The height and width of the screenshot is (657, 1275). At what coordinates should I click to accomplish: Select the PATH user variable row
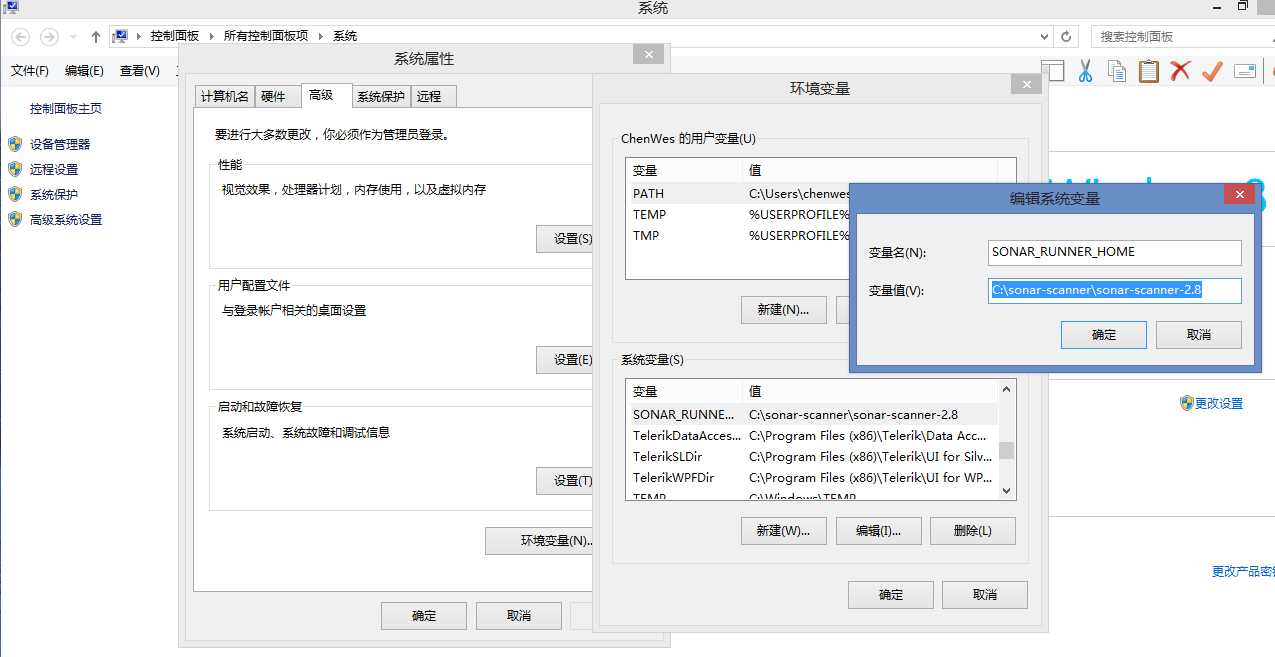(737, 193)
